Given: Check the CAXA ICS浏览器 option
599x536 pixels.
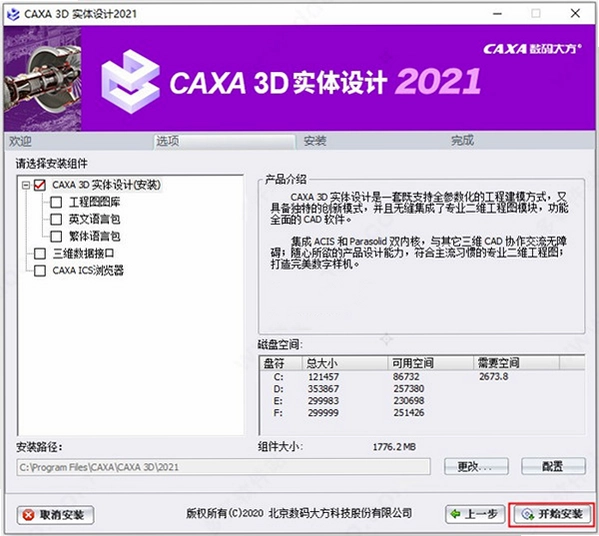Looking at the screenshot, I should (x=40, y=270).
